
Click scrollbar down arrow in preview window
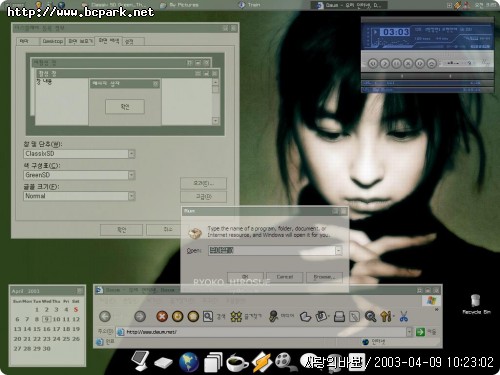(x=216, y=121)
